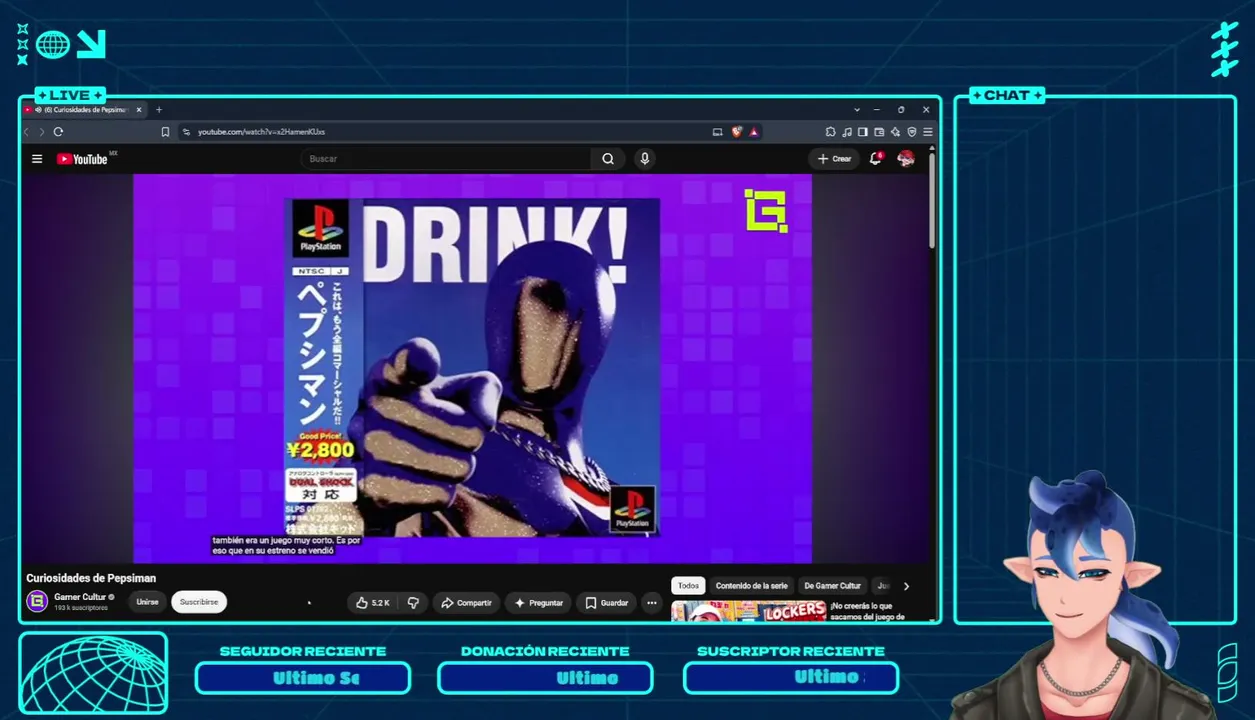Show next filter chips with right chevron
The height and width of the screenshot is (720, 1255).
(906, 586)
